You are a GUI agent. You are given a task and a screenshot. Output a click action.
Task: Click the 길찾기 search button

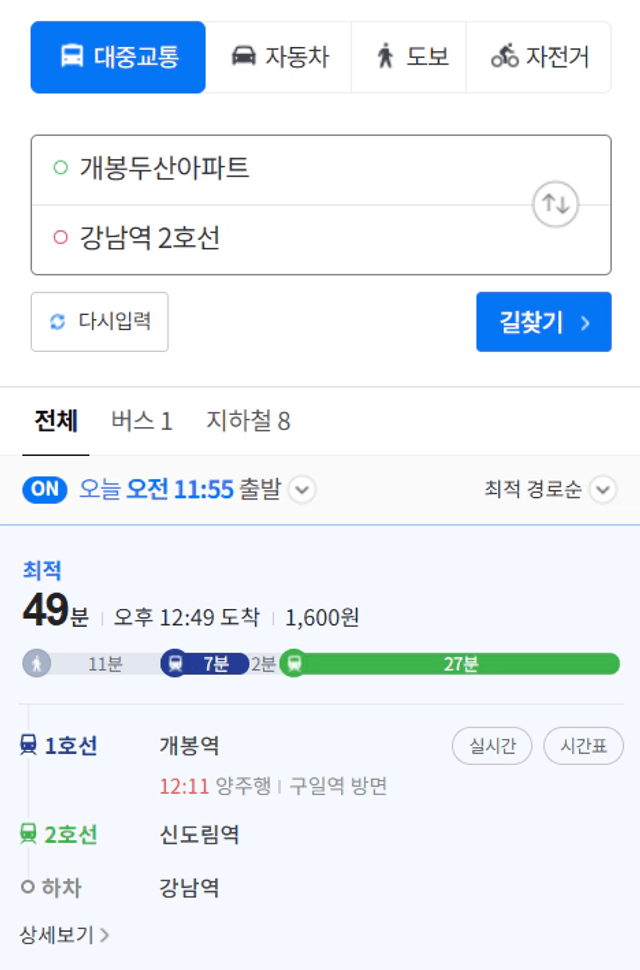point(544,322)
